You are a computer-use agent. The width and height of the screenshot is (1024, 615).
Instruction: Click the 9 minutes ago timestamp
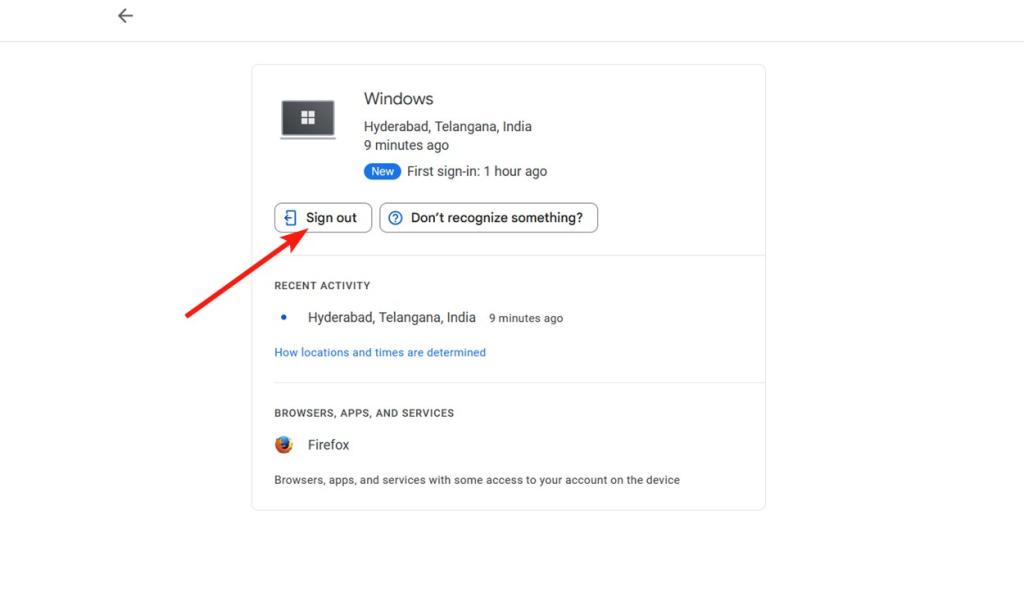tap(406, 144)
